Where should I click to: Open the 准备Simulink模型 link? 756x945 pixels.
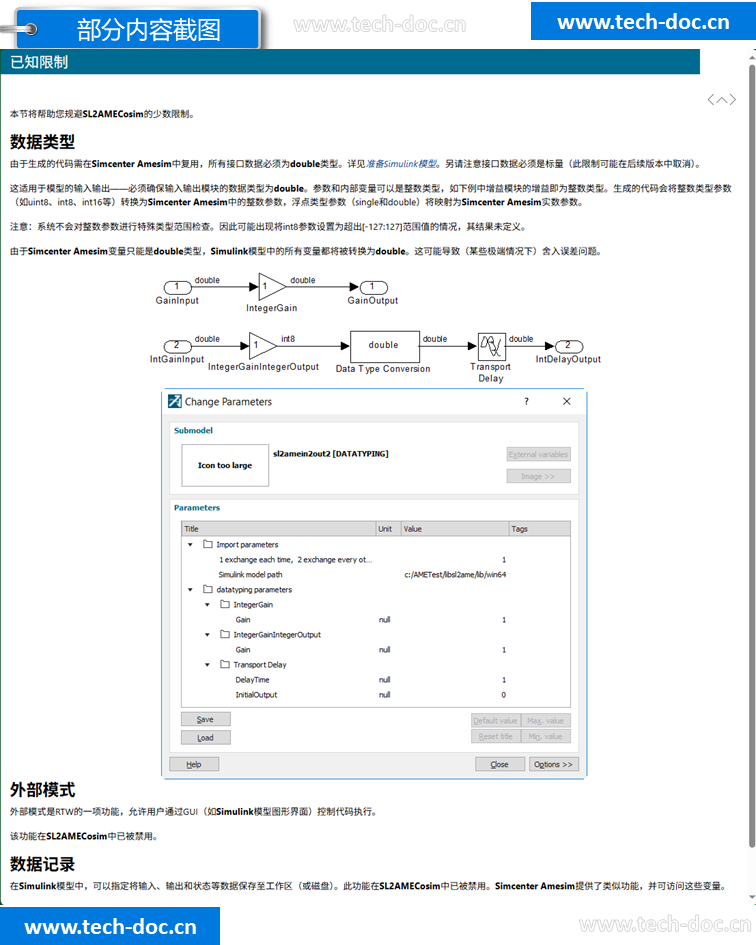[402, 163]
